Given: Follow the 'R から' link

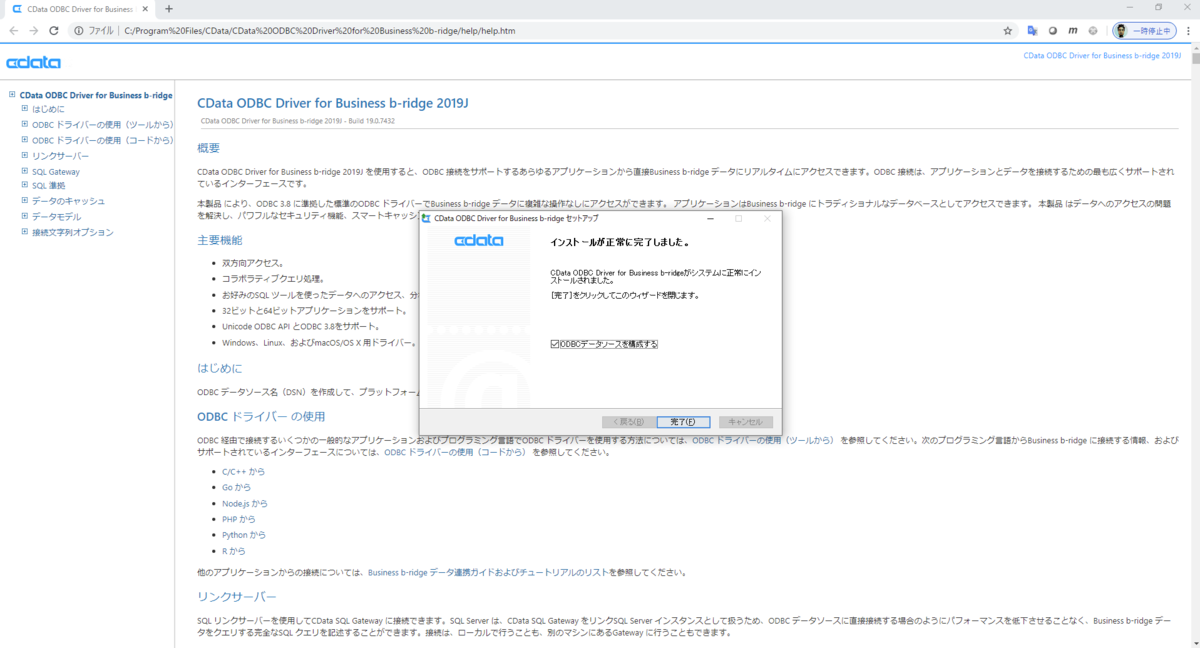Looking at the screenshot, I should click(x=233, y=551).
